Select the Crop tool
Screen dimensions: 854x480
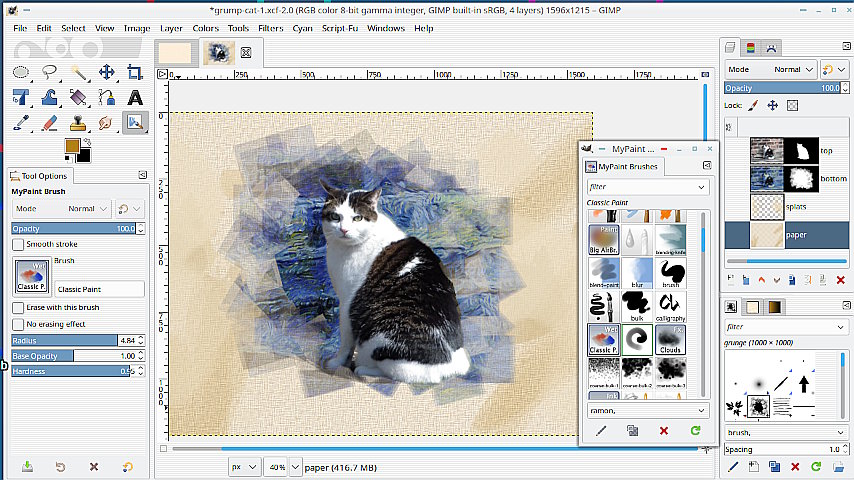[134, 72]
